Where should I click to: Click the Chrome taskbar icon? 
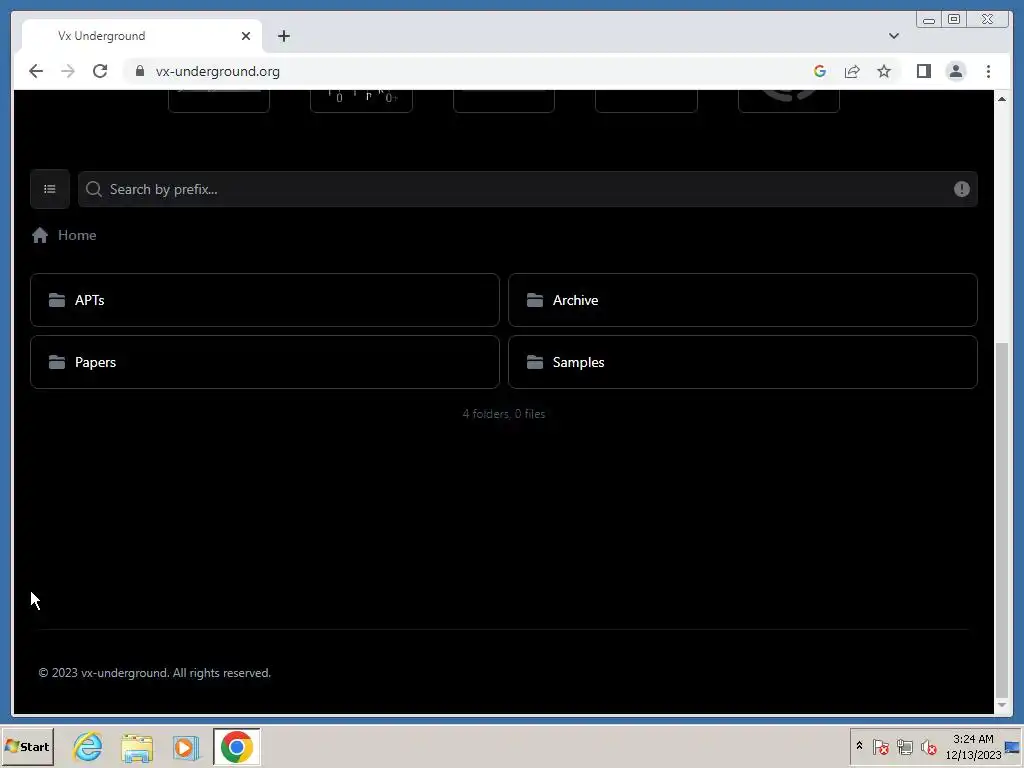pyautogui.click(x=236, y=746)
